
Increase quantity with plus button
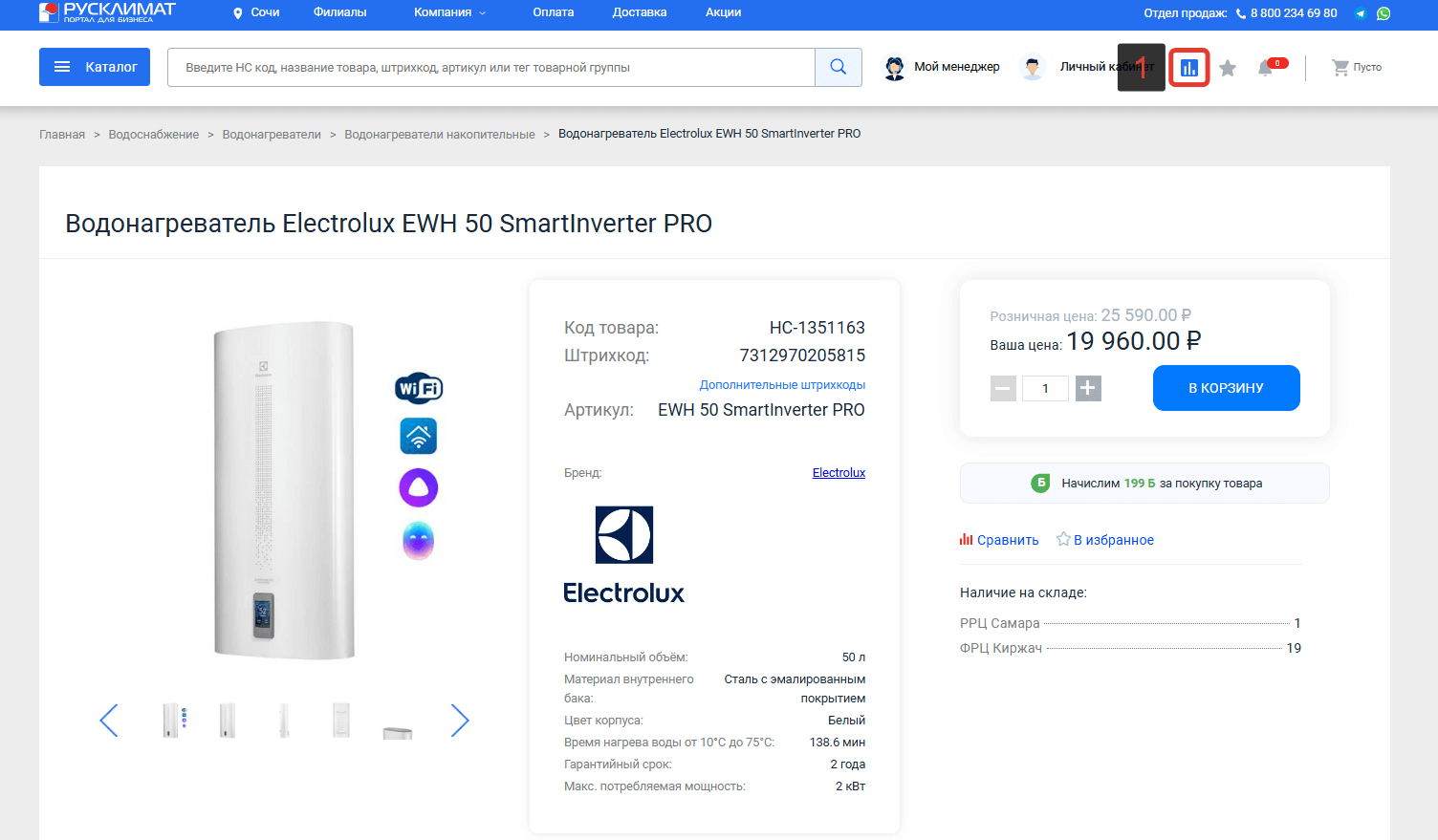tap(1088, 388)
